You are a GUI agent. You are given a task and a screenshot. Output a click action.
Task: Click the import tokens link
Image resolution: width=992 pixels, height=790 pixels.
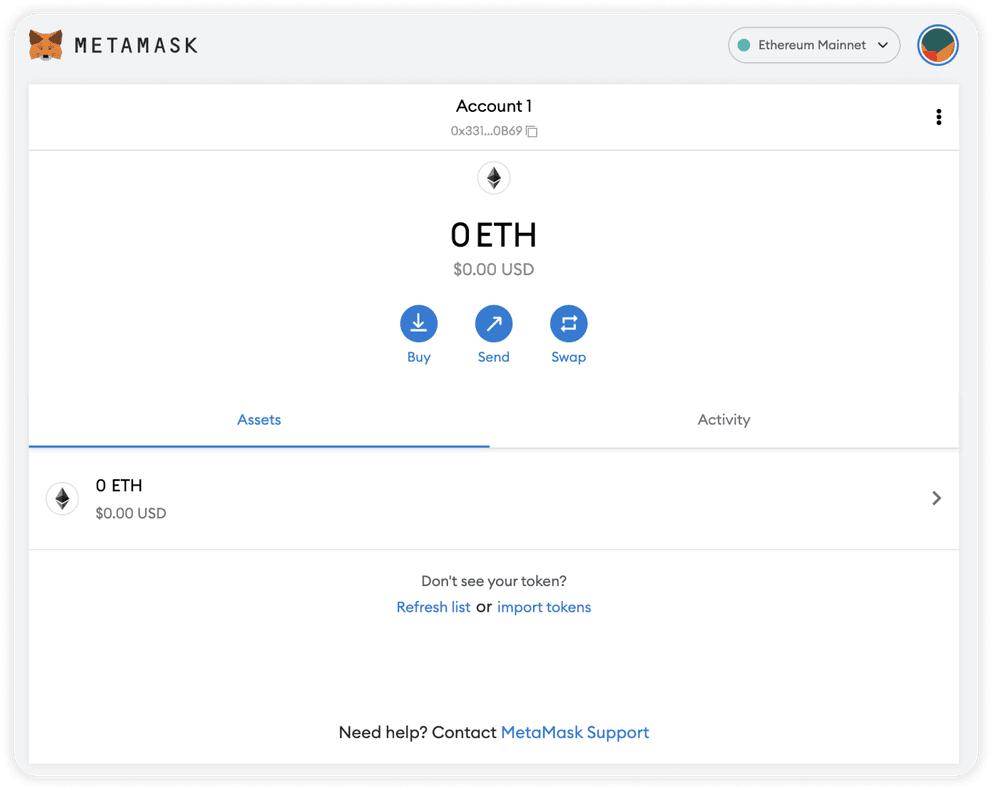click(x=544, y=607)
